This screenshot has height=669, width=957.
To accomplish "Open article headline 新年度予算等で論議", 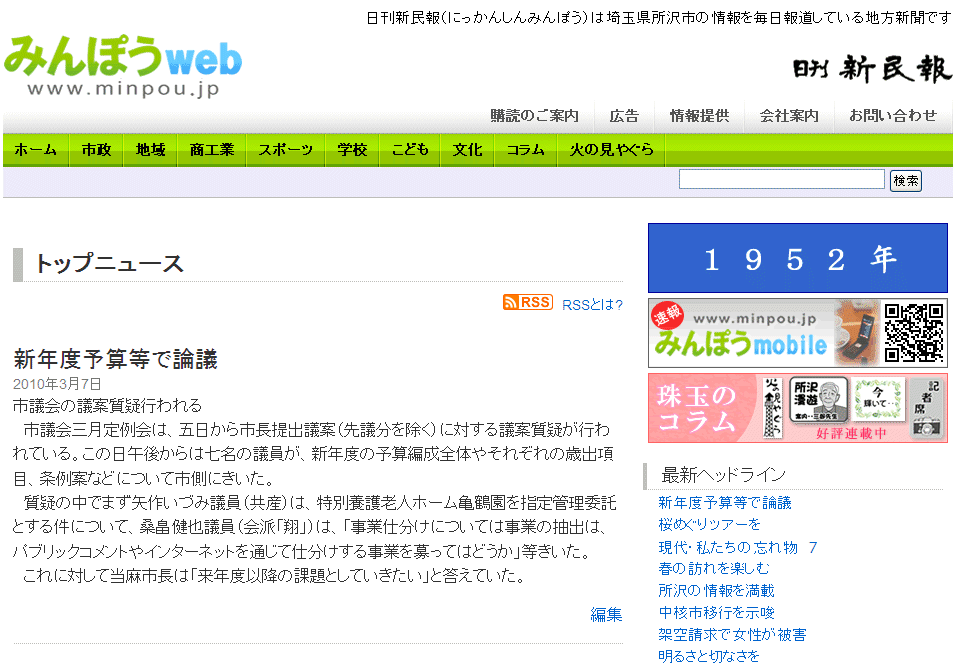I will click(x=116, y=359).
